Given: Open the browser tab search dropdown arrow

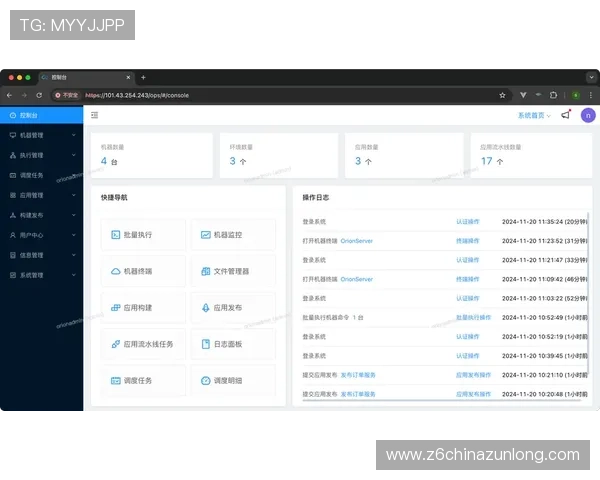Looking at the screenshot, I should (x=591, y=77).
